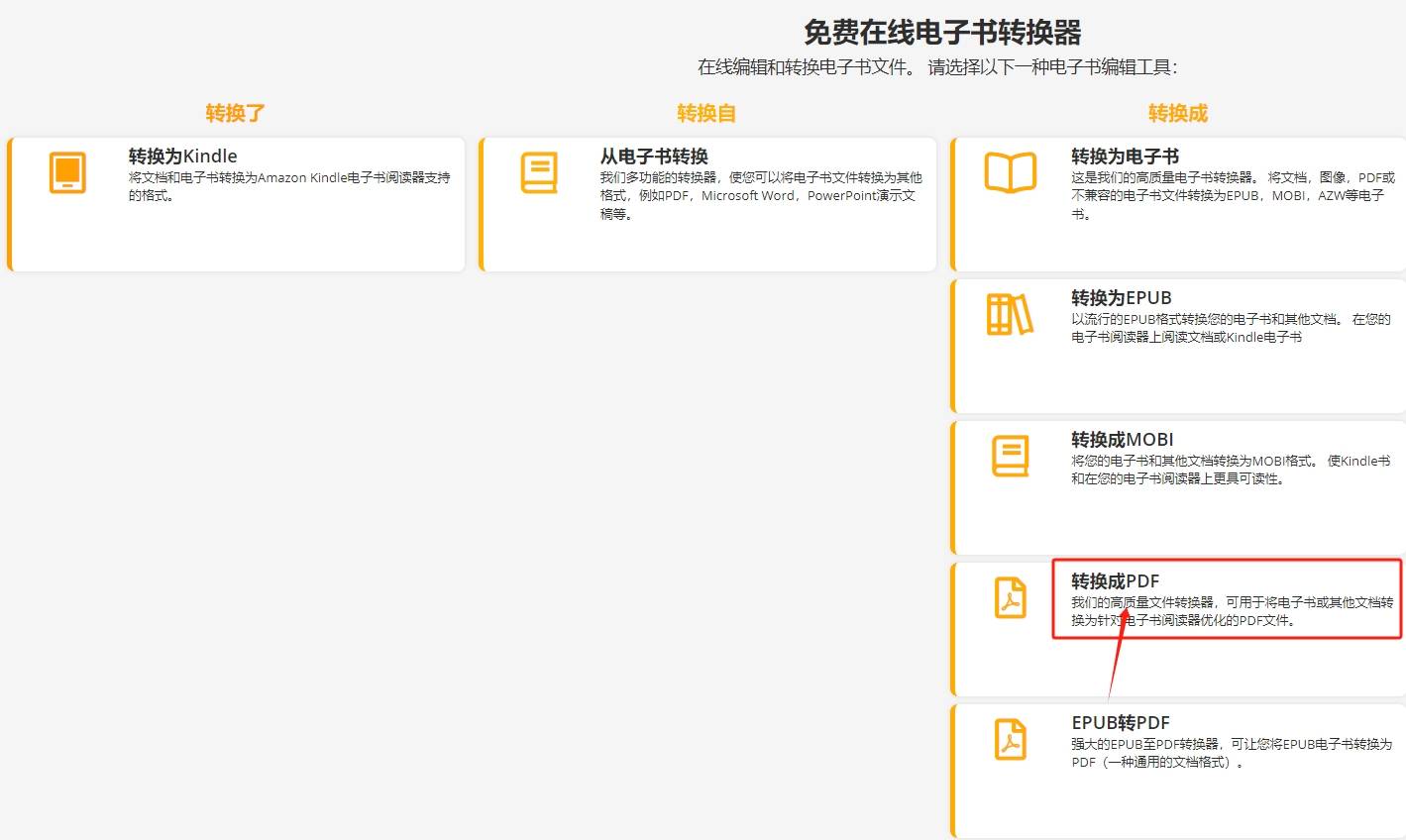Click the bookshelf icon on 转换为EPUB card
The image size is (1406, 840).
(x=1010, y=312)
